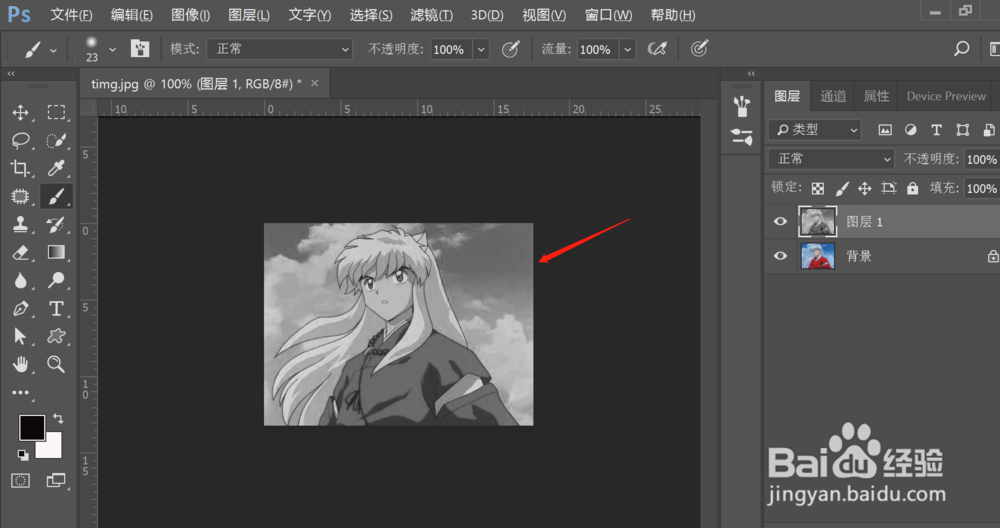Filter layers by adjustment layers

pos(911,130)
